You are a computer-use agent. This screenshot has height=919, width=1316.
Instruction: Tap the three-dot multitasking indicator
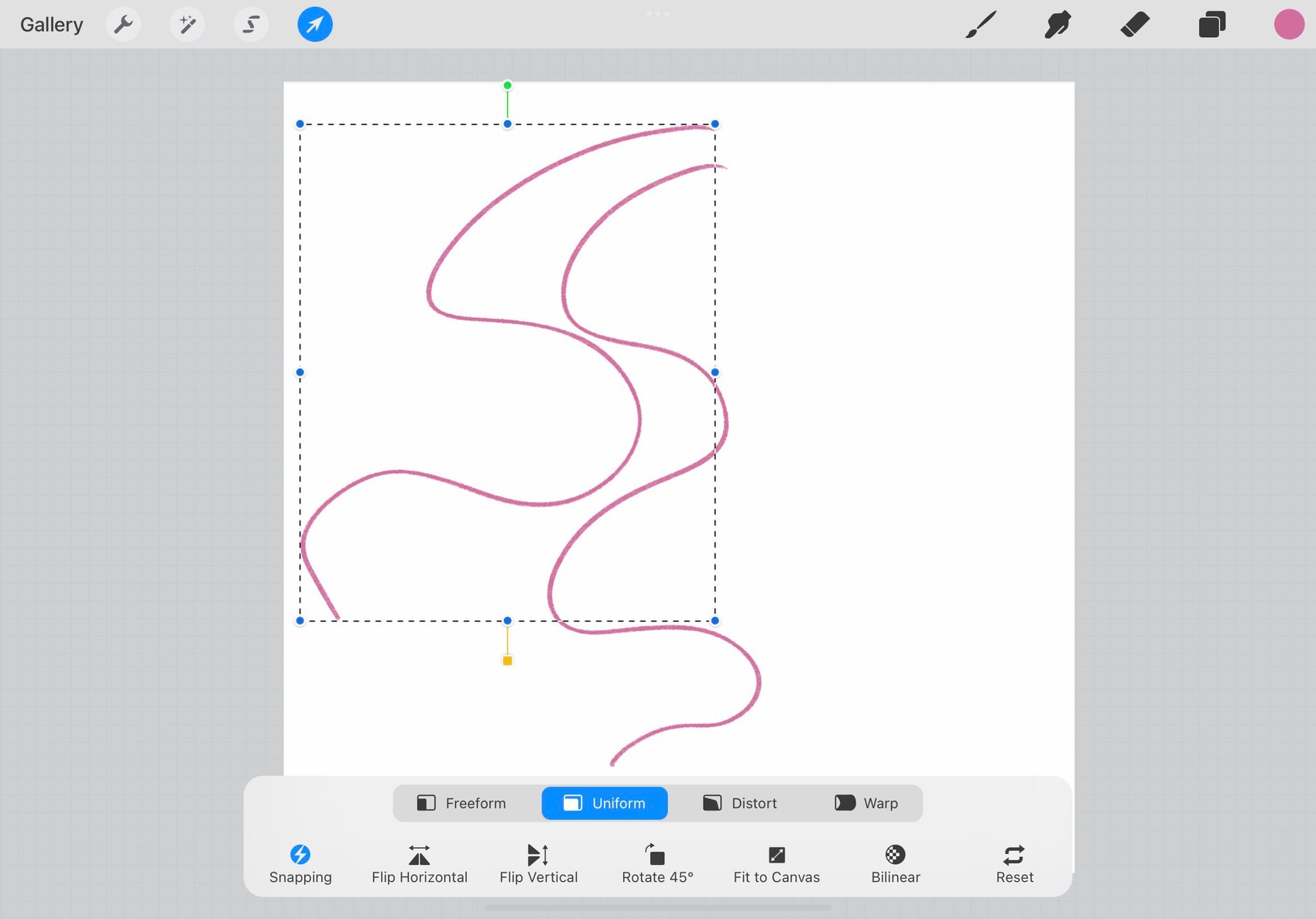click(657, 13)
